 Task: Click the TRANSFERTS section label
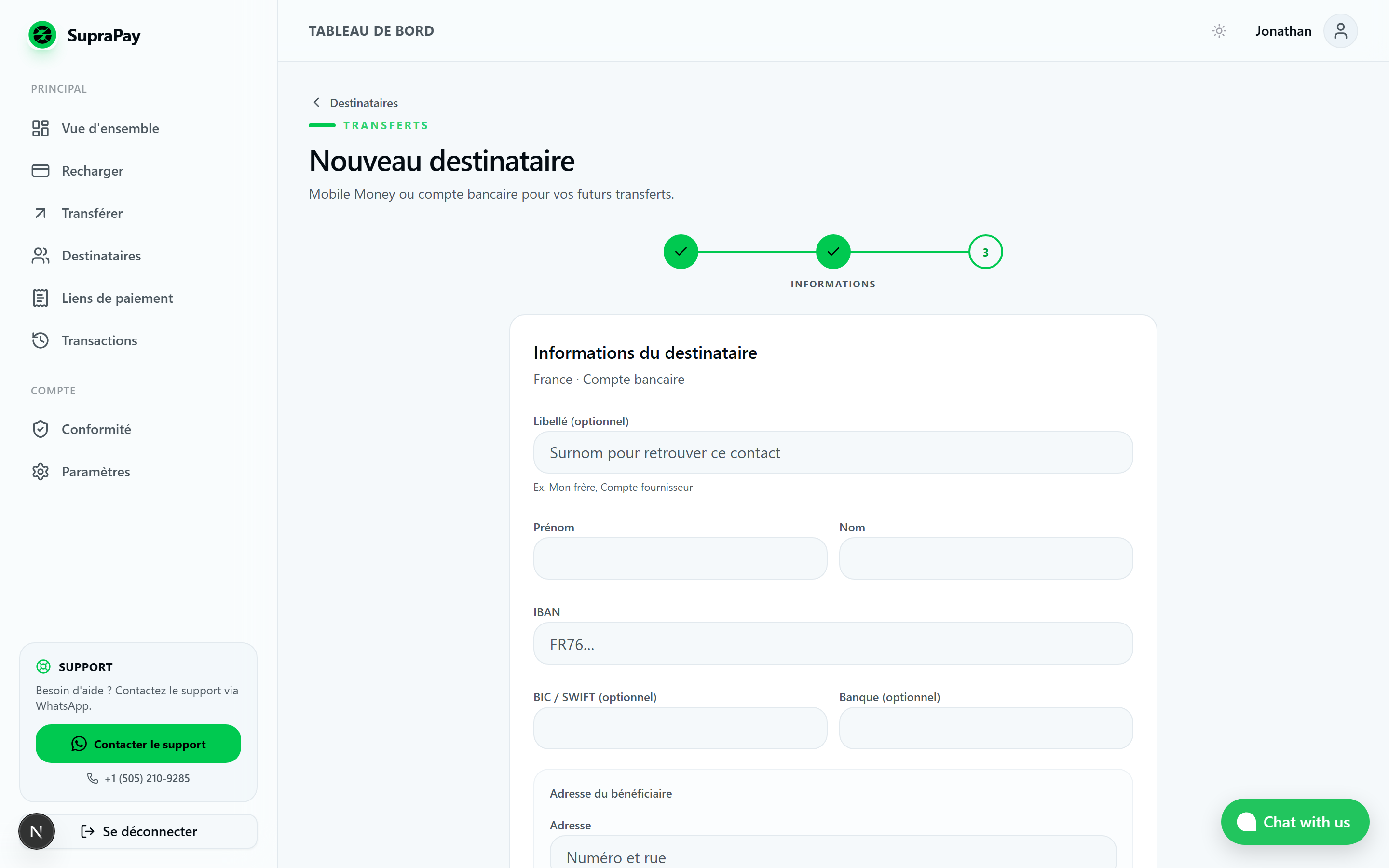[x=386, y=125]
